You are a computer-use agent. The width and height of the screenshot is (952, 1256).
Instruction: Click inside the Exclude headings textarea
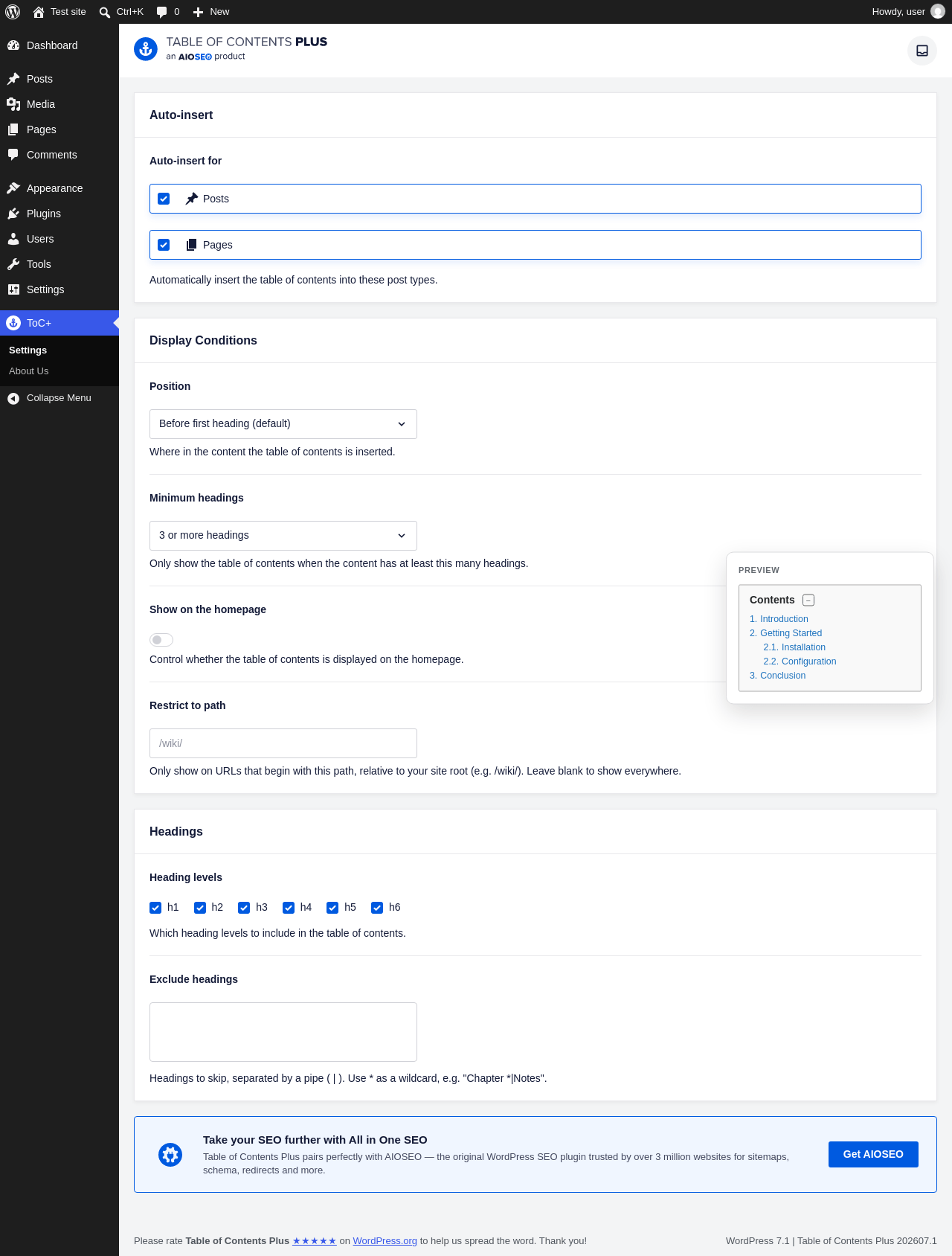[x=283, y=1032]
